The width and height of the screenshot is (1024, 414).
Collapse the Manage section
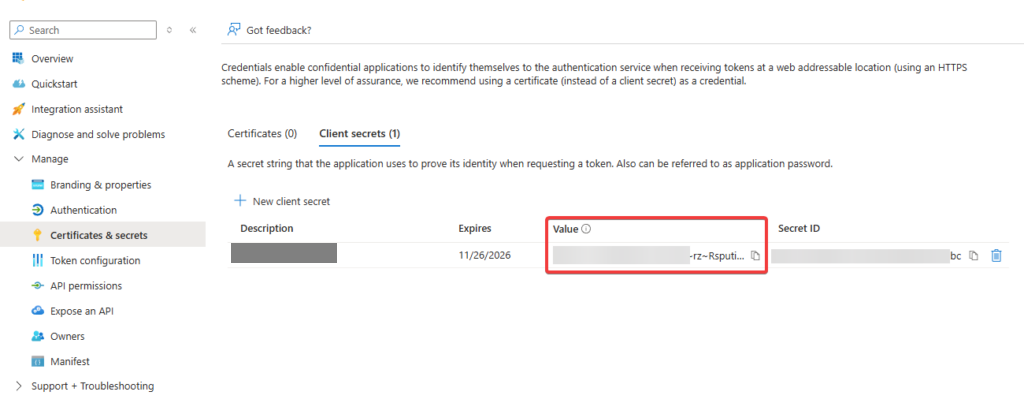pos(19,159)
